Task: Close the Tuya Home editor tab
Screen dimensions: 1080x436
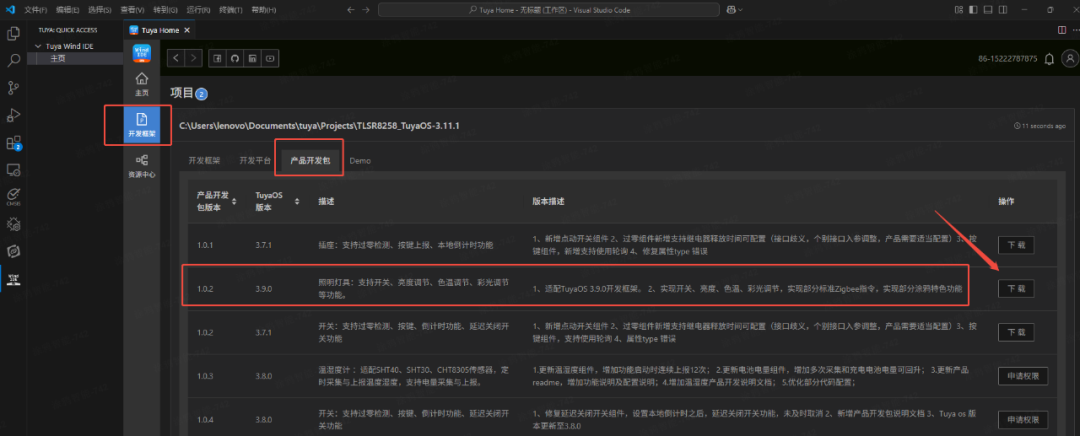Action: click(187, 30)
